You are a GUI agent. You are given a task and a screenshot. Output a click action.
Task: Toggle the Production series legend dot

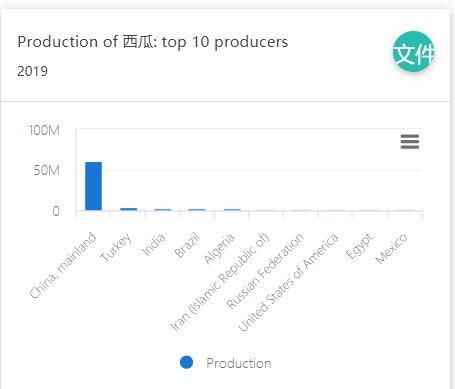click(x=186, y=362)
